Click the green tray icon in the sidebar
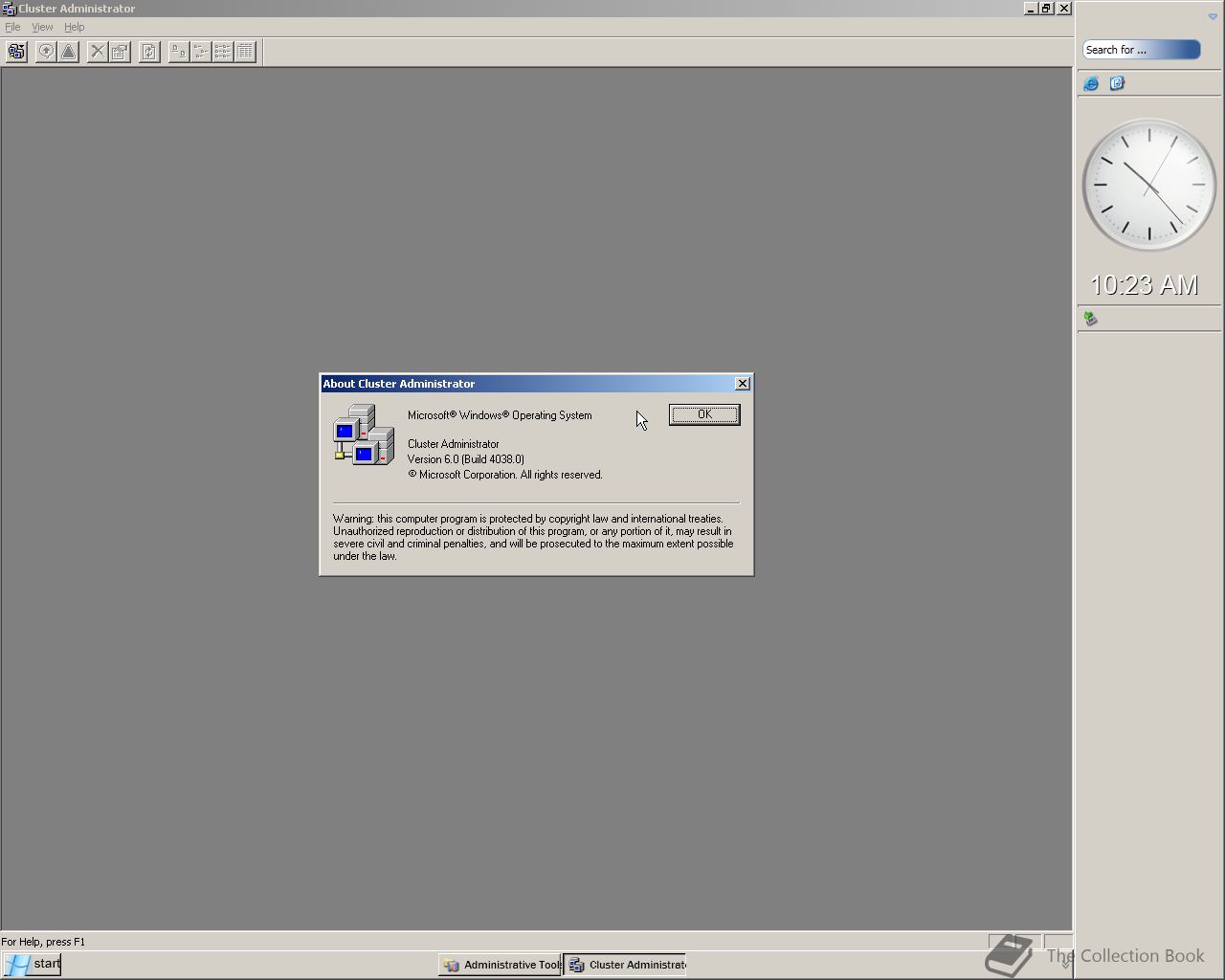 1090,319
